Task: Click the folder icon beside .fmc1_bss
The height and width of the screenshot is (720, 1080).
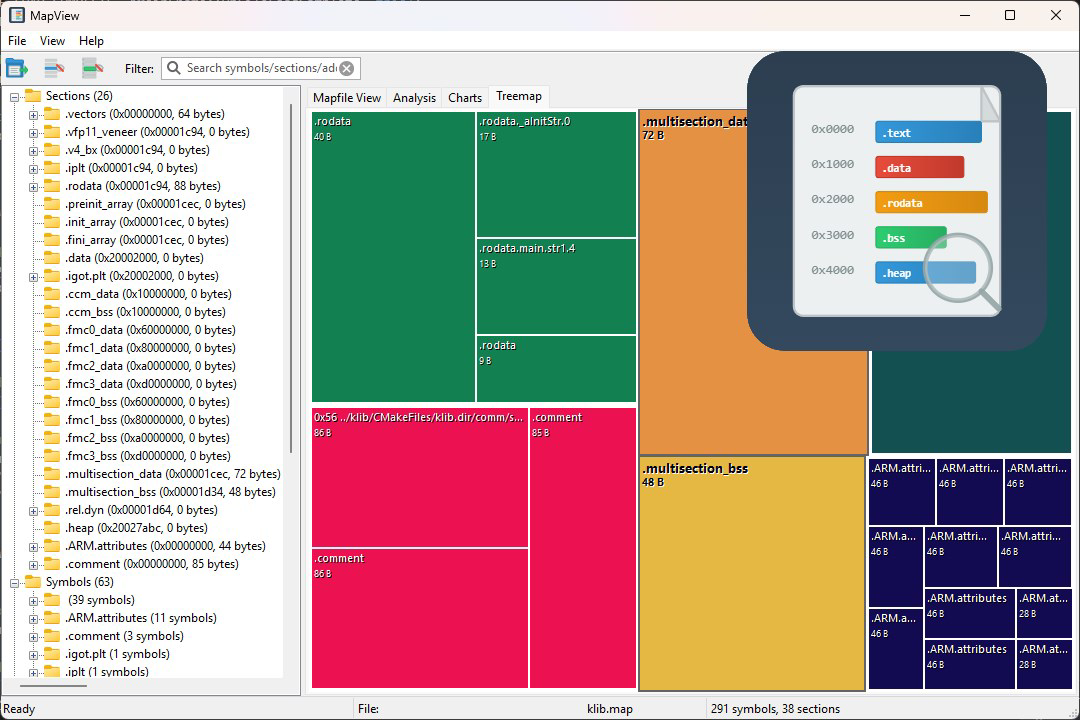Action: [52, 420]
